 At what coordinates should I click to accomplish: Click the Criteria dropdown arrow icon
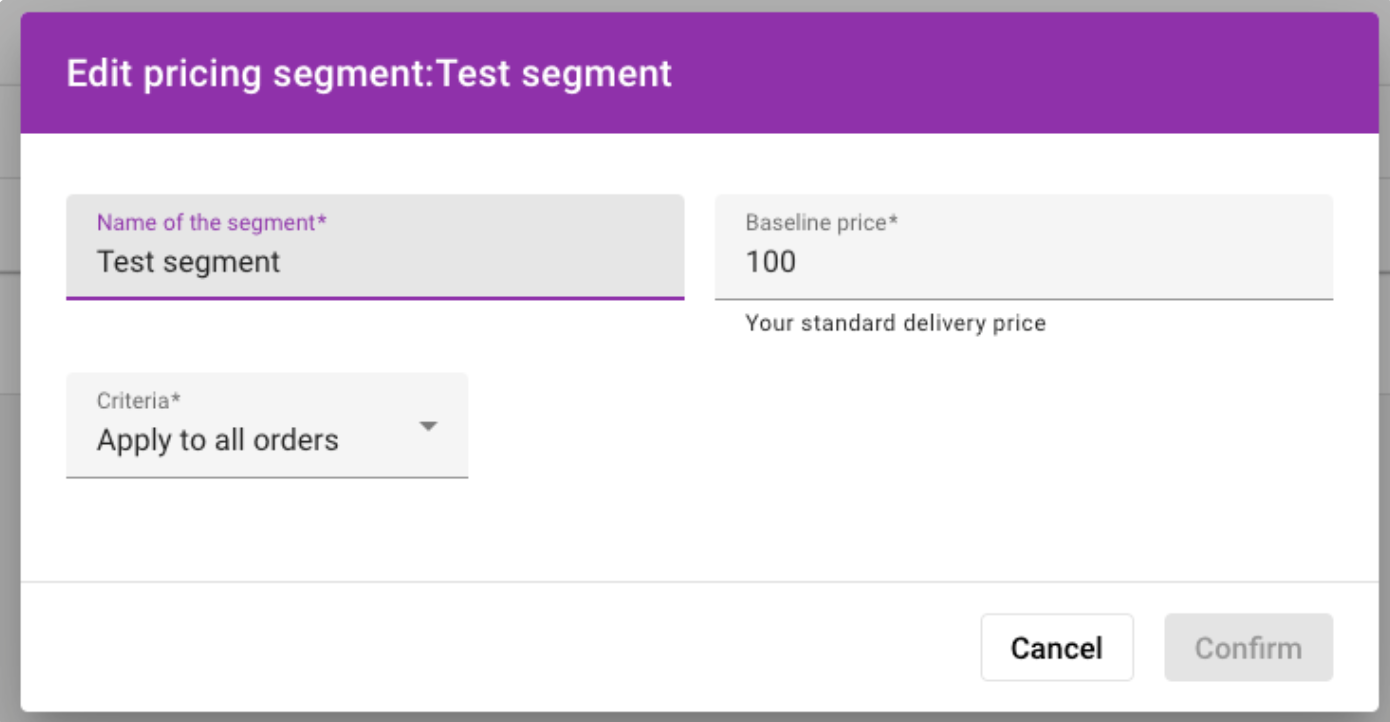tap(428, 427)
